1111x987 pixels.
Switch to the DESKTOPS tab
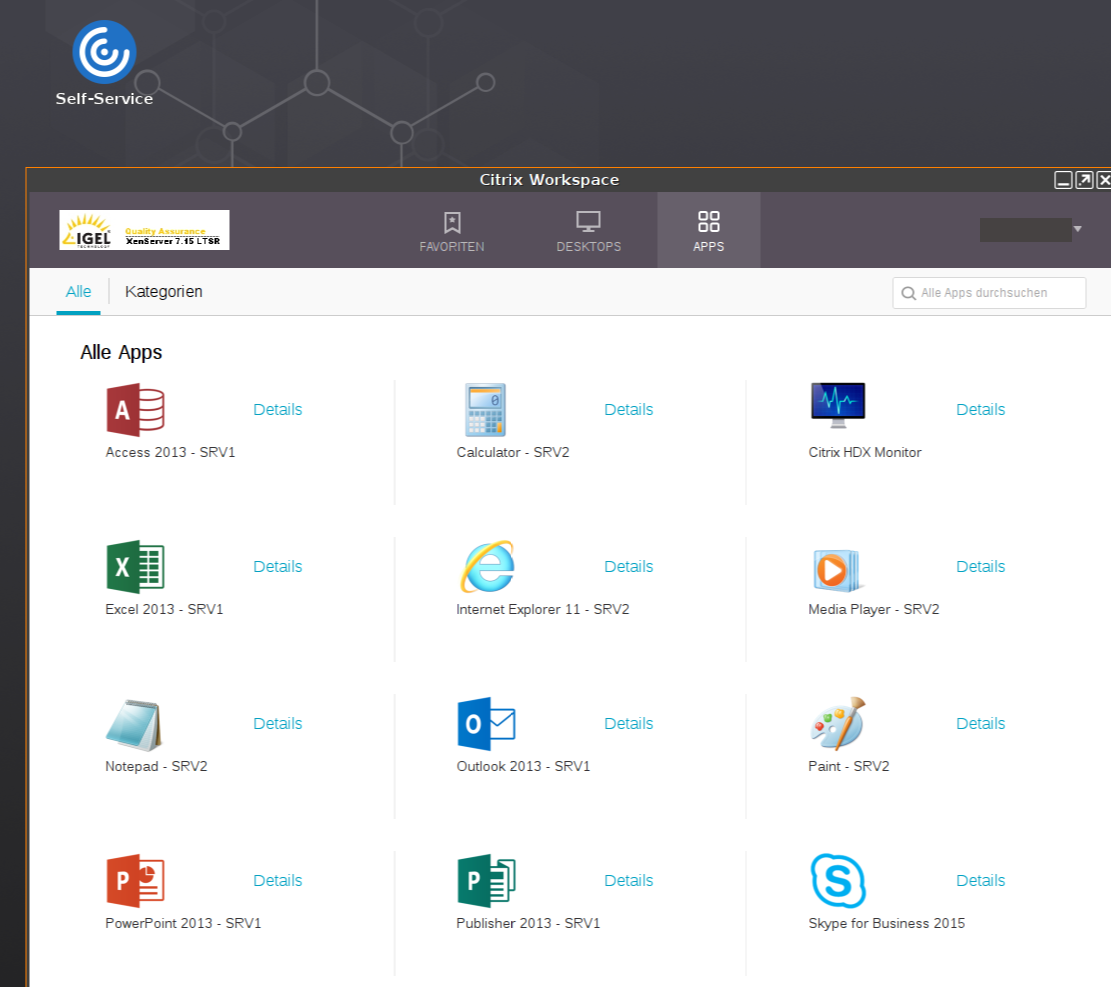pyautogui.click(x=588, y=230)
